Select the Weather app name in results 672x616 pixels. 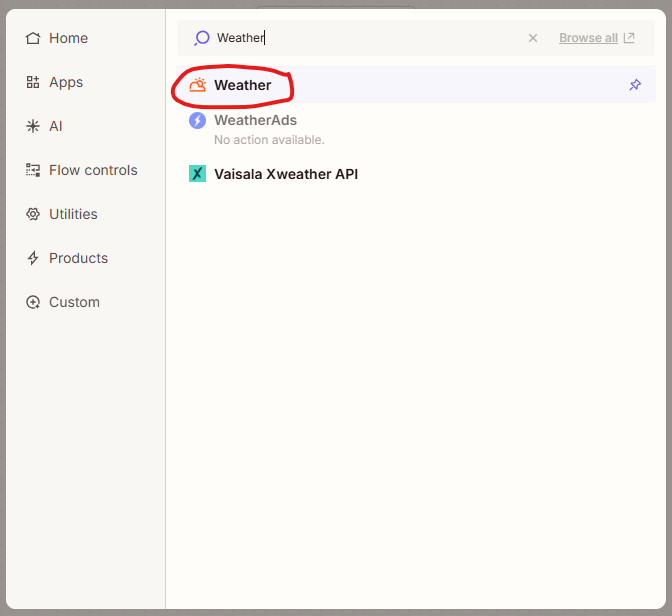pos(242,85)
